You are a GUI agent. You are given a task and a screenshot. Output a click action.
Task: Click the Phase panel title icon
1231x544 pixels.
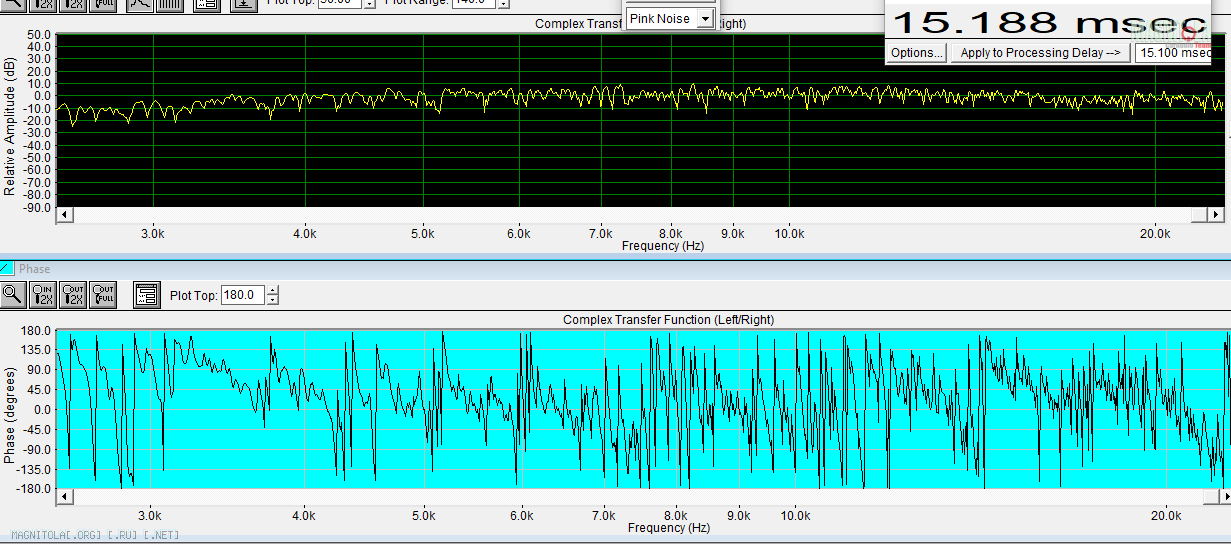point(7,268)
